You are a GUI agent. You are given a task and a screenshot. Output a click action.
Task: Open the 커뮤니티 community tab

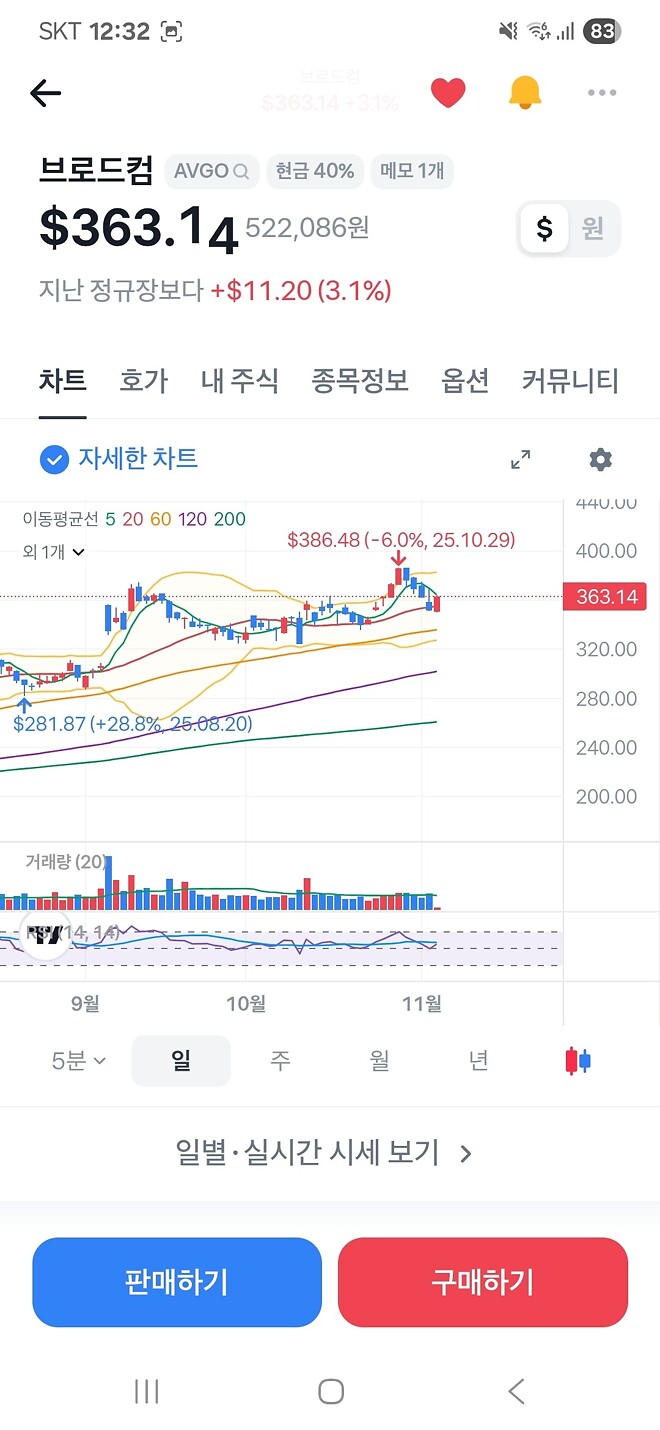pyautogui.click(x=570, y=381)
